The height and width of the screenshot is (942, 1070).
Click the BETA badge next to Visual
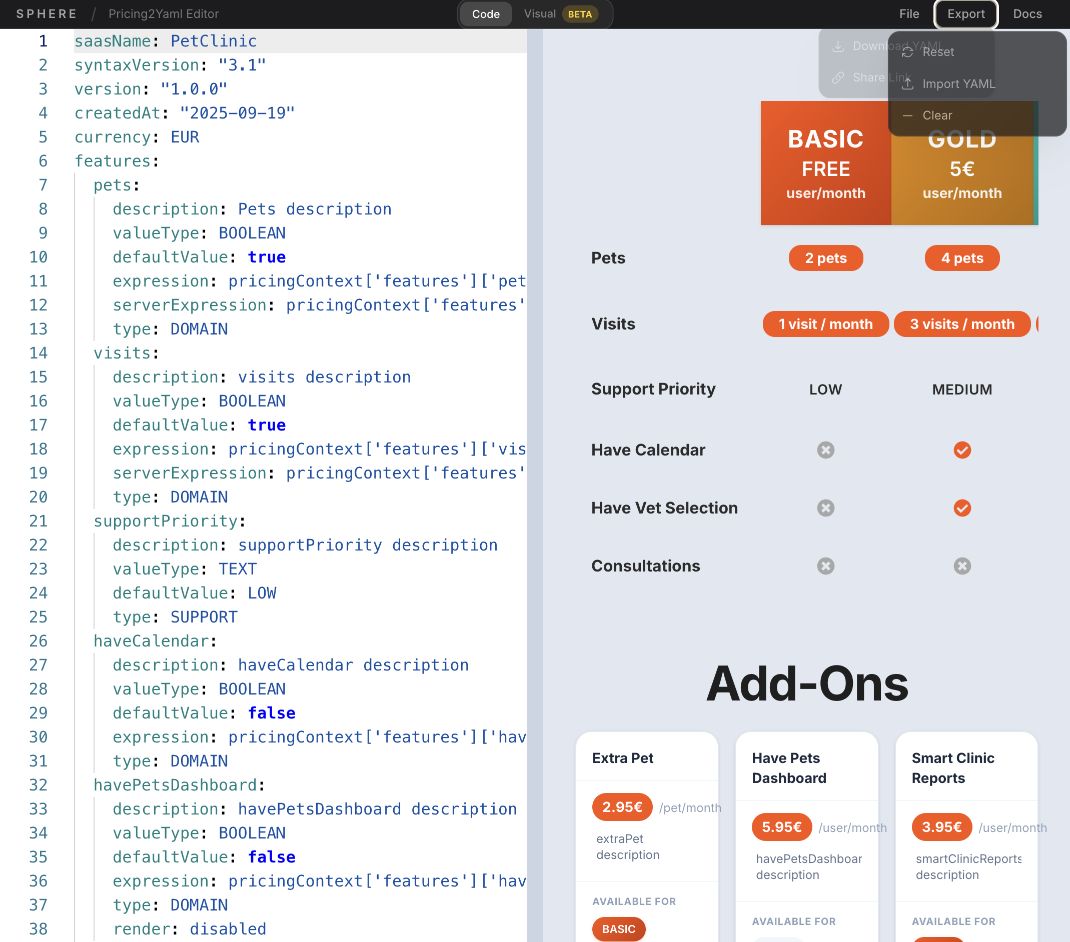click(x=580, y=14)
